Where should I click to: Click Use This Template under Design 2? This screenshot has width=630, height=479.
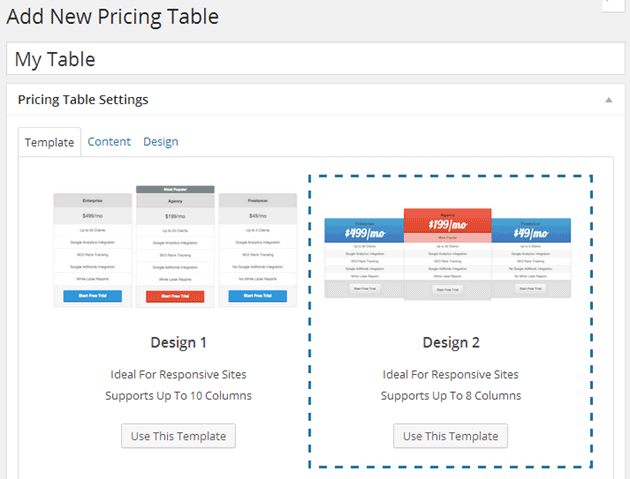[x=450, y=436]
